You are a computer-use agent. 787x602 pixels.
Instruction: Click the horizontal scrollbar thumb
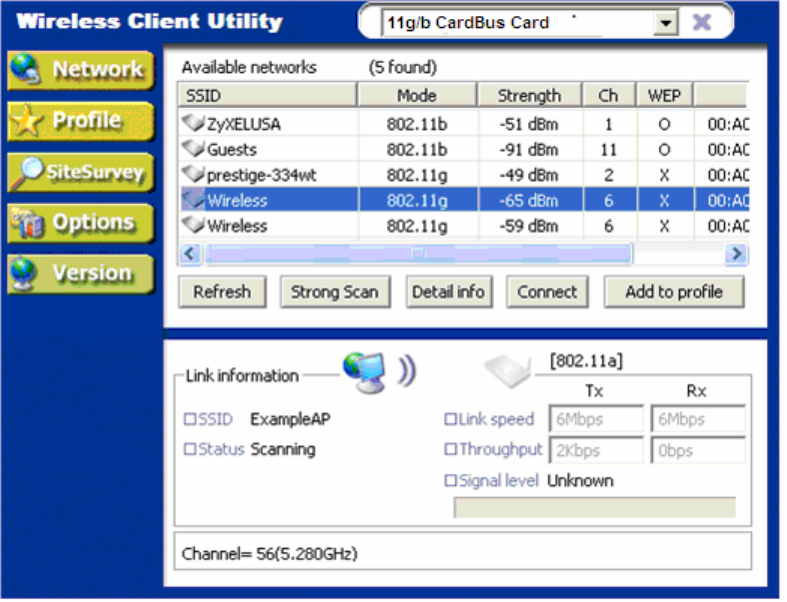pyautogui.click(x=419, y=254)
